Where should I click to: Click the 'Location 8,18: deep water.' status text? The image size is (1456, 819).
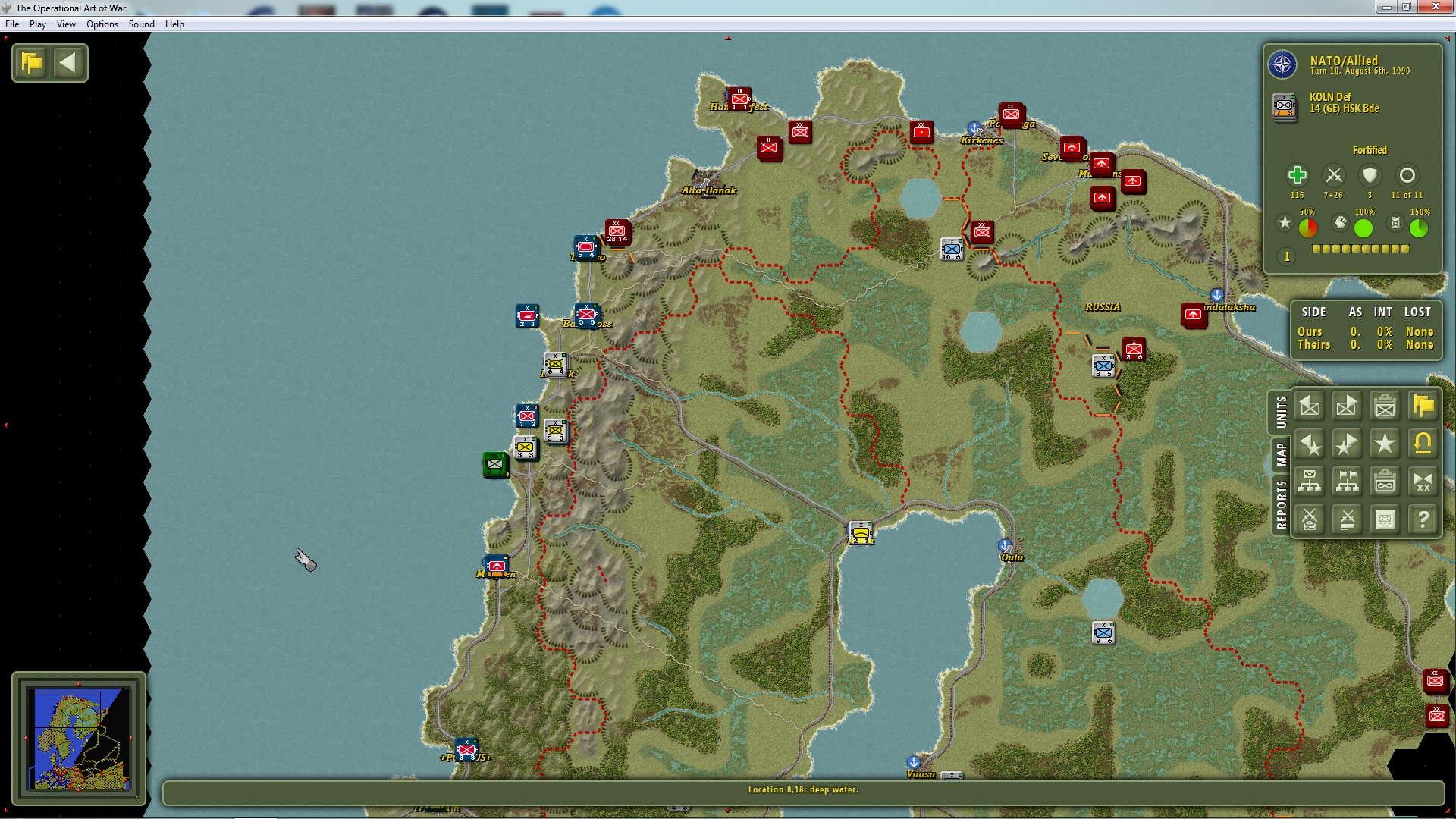pyautogui.click(x=803, y=790)
